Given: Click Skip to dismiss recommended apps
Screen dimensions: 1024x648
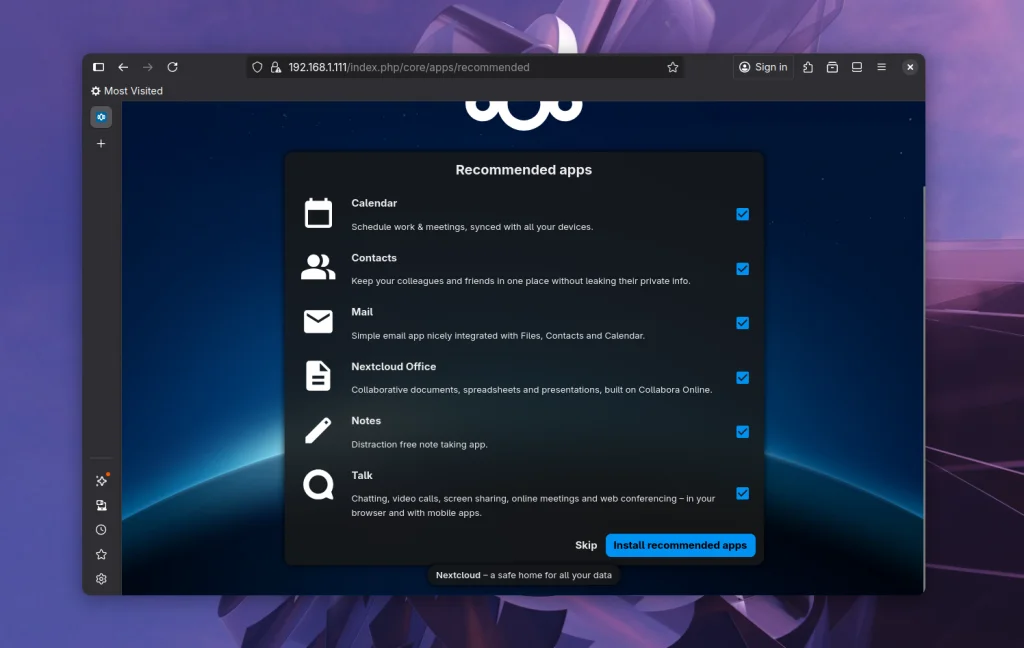Looking at the screenshot, I should 586,545.
